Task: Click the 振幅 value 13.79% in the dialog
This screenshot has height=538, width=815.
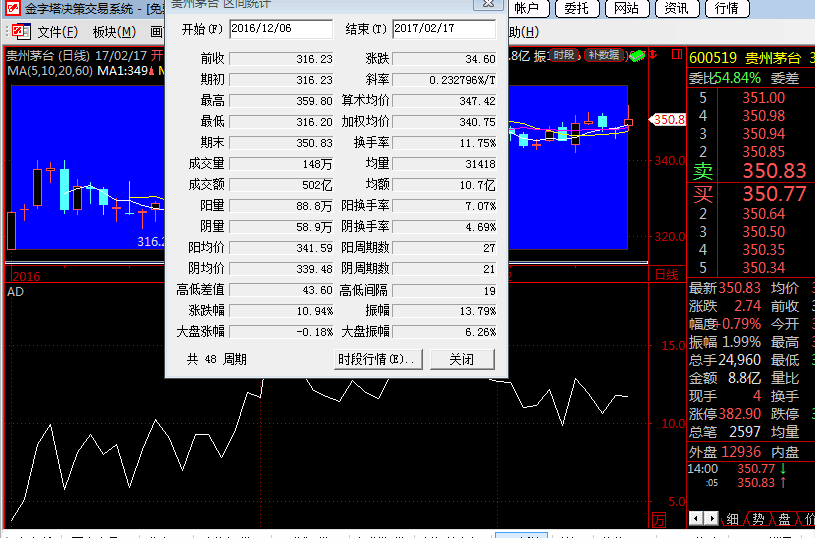Action: coord(444,311)
